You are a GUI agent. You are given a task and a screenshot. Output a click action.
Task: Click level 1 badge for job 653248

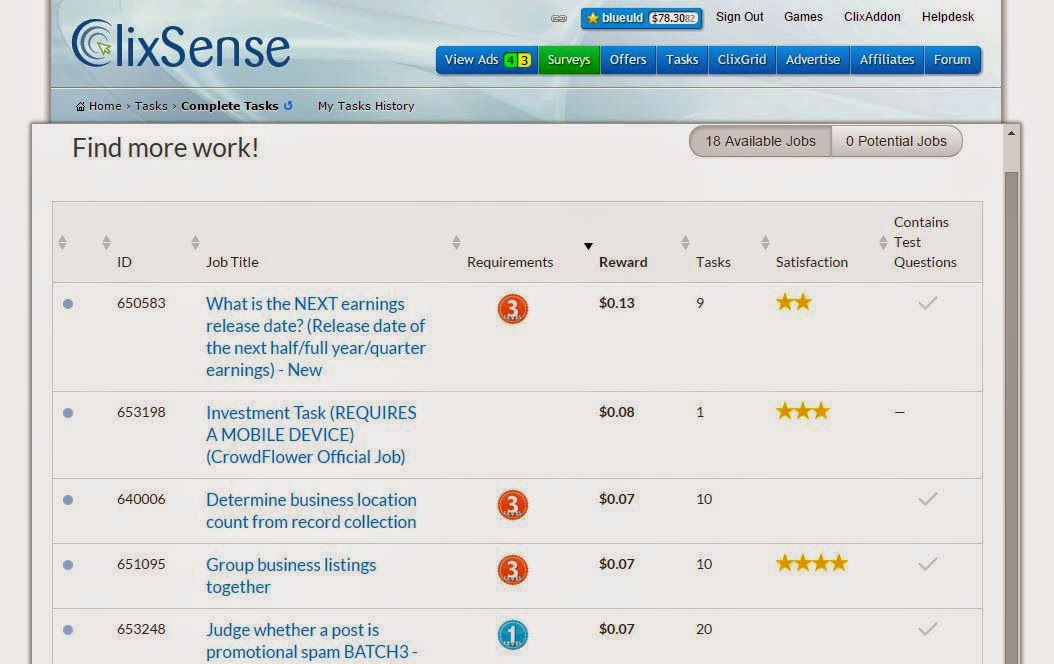click(512, 635)
